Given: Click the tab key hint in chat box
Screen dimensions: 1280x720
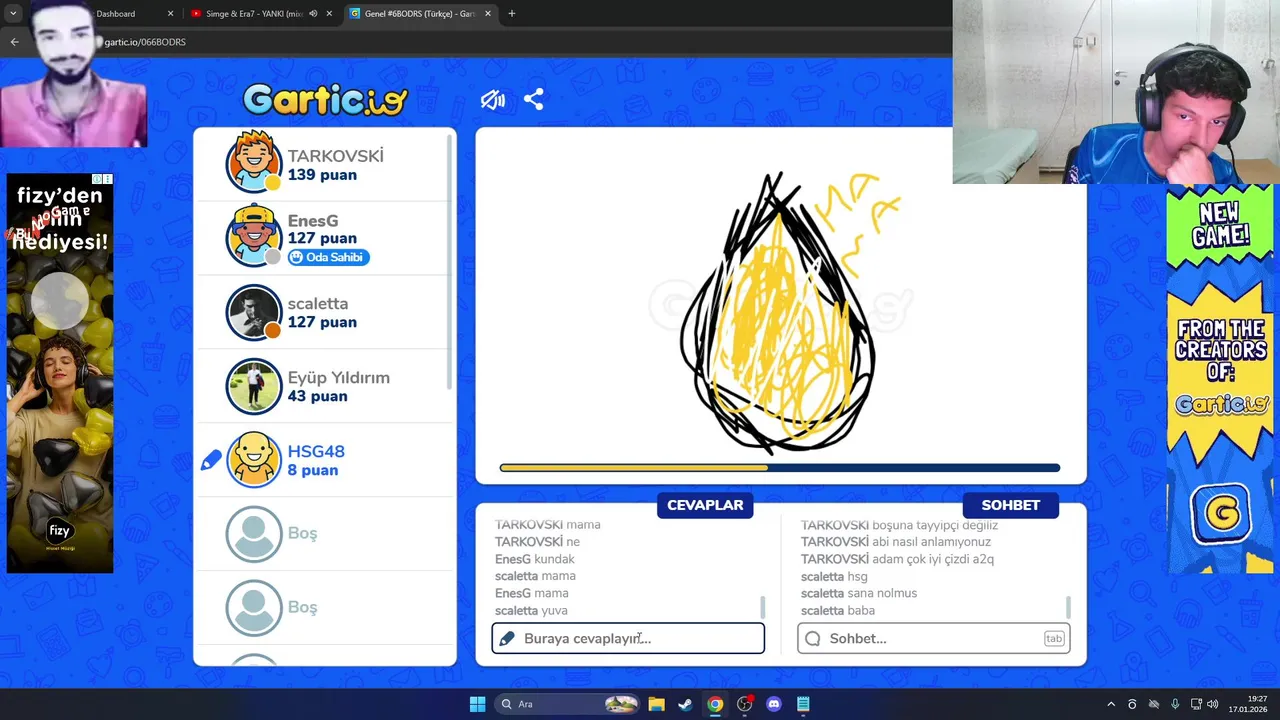Looking at the screenshot, I should coord(1054,638).
